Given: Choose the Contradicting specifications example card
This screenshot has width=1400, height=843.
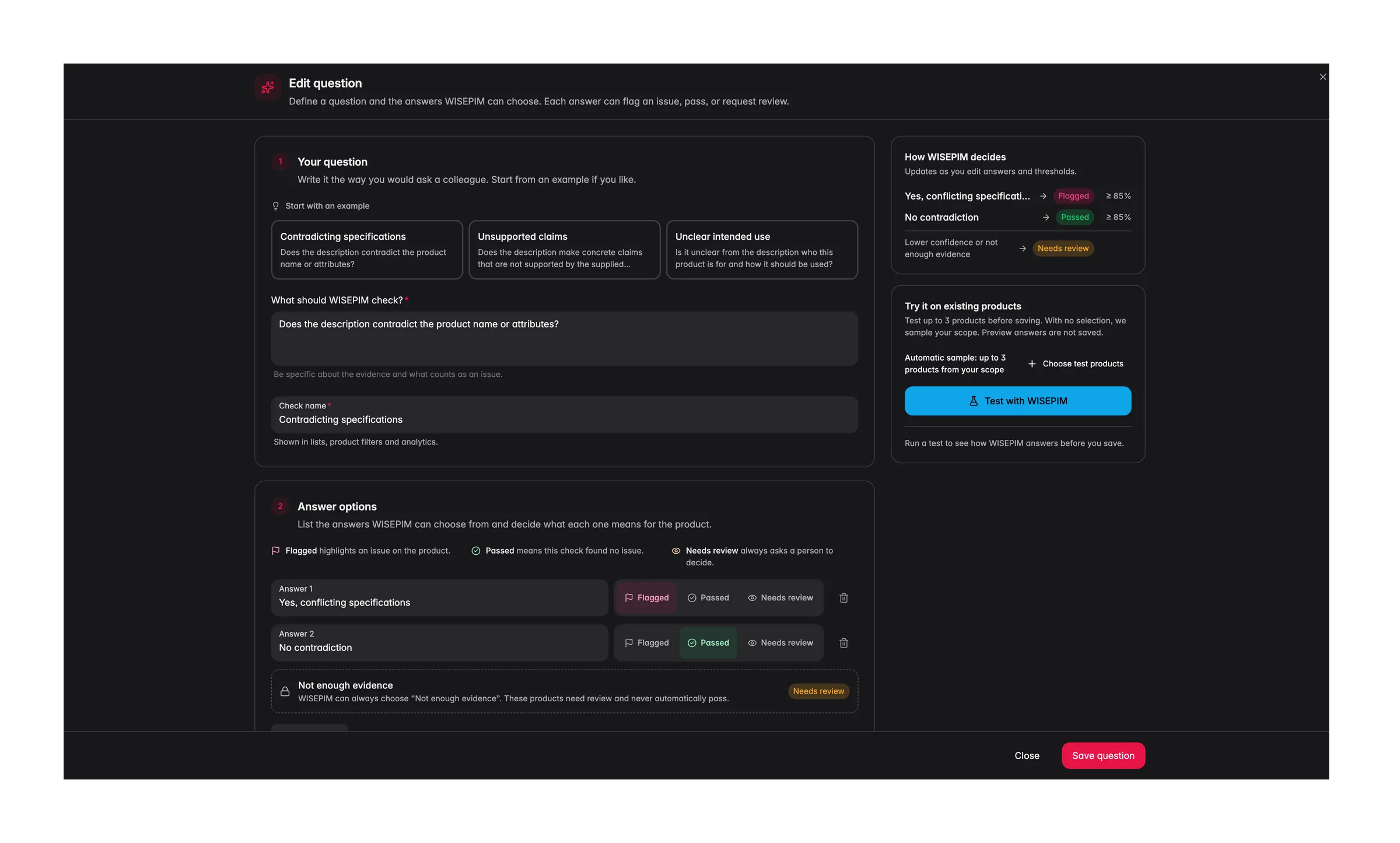Looking at the screenshot, I should coord(367,250).
